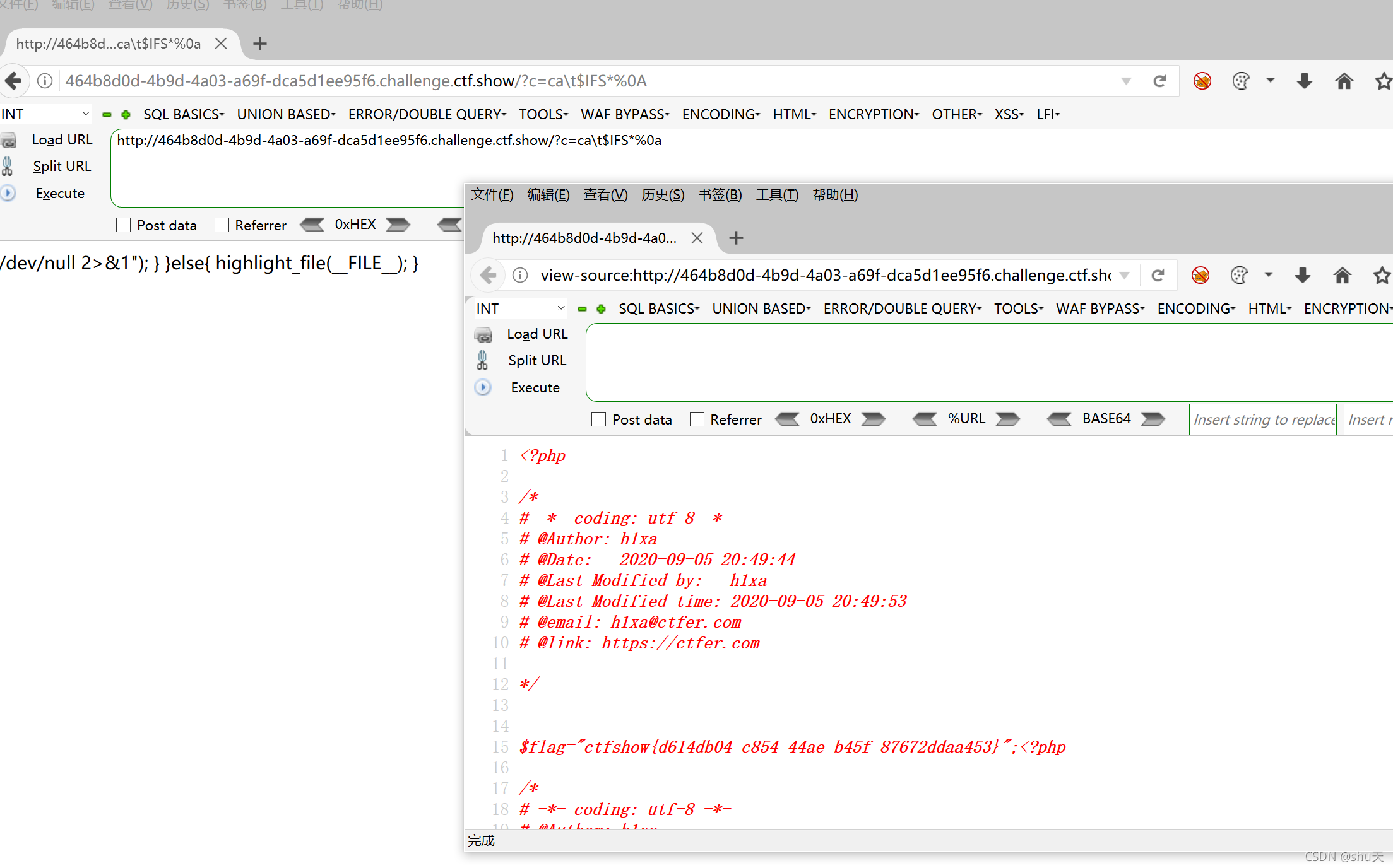
Task: Click the Execute play icon in front HackBar
Action: [x=483, y=387]
